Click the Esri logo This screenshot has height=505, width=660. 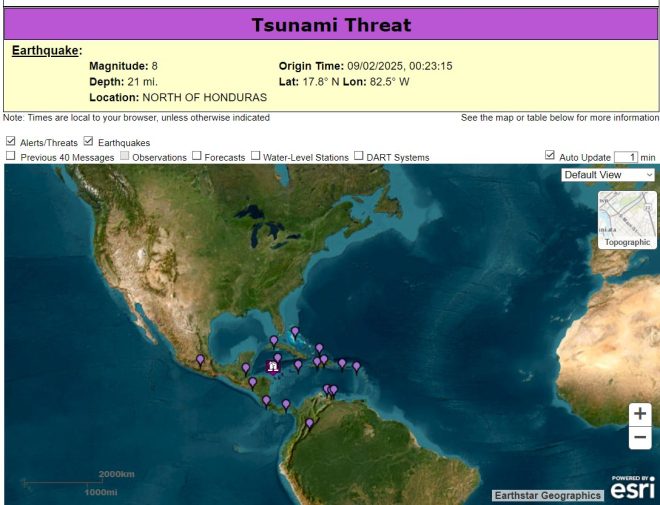click(633, 487)
